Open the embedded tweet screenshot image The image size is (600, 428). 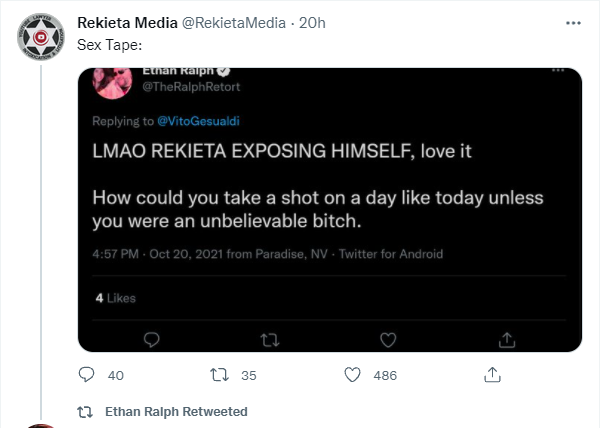[330, 210]
